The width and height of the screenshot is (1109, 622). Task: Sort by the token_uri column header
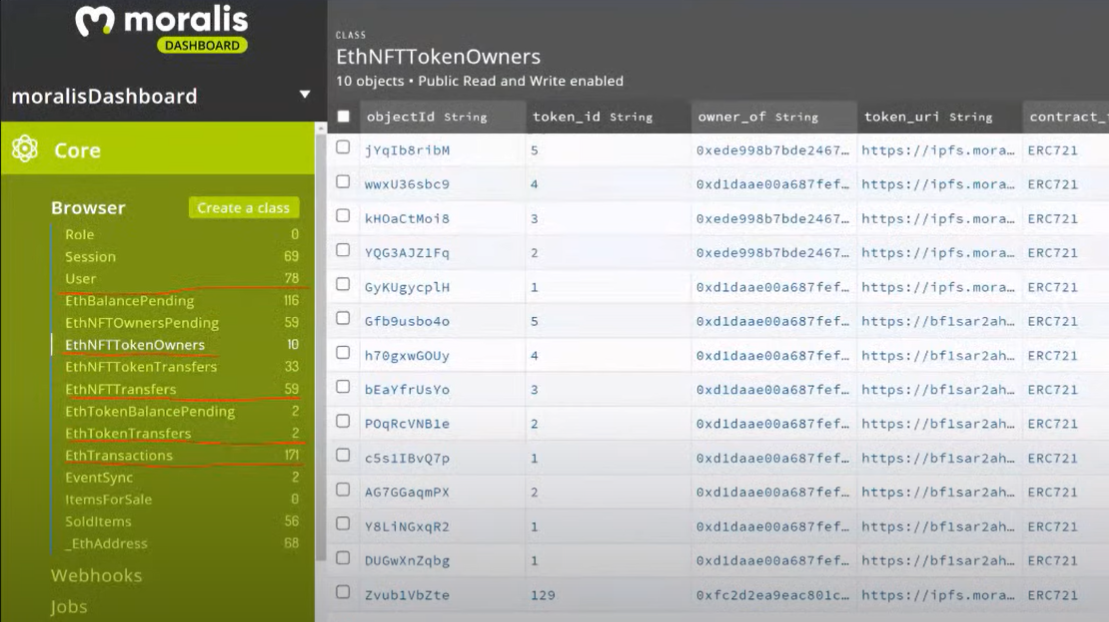click(939, 117)
